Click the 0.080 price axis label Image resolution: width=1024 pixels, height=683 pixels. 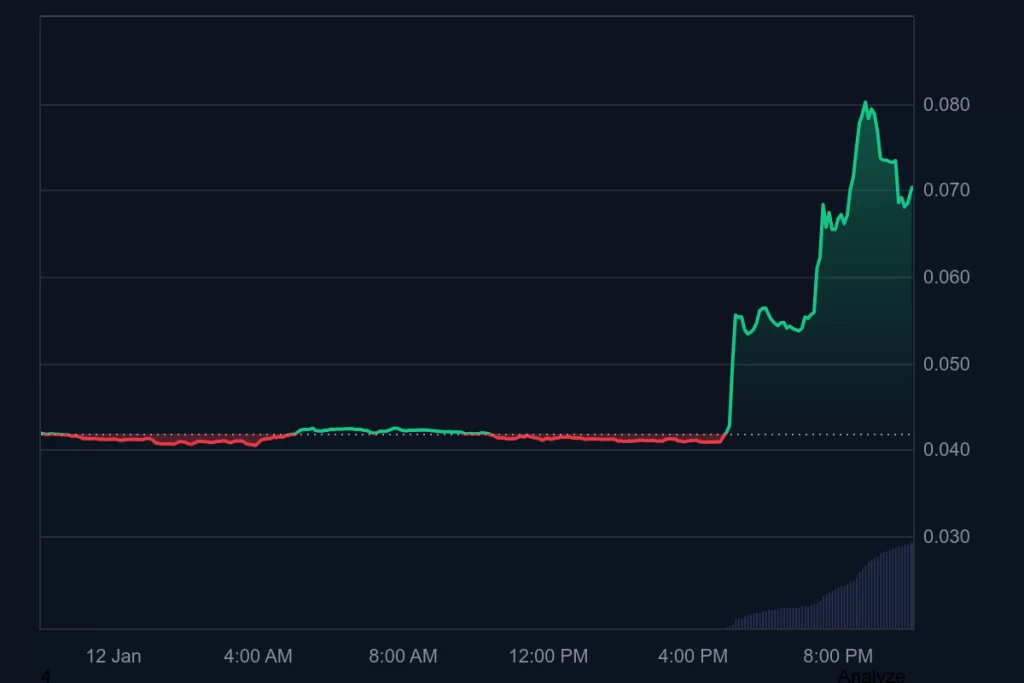tap(945, 104)
